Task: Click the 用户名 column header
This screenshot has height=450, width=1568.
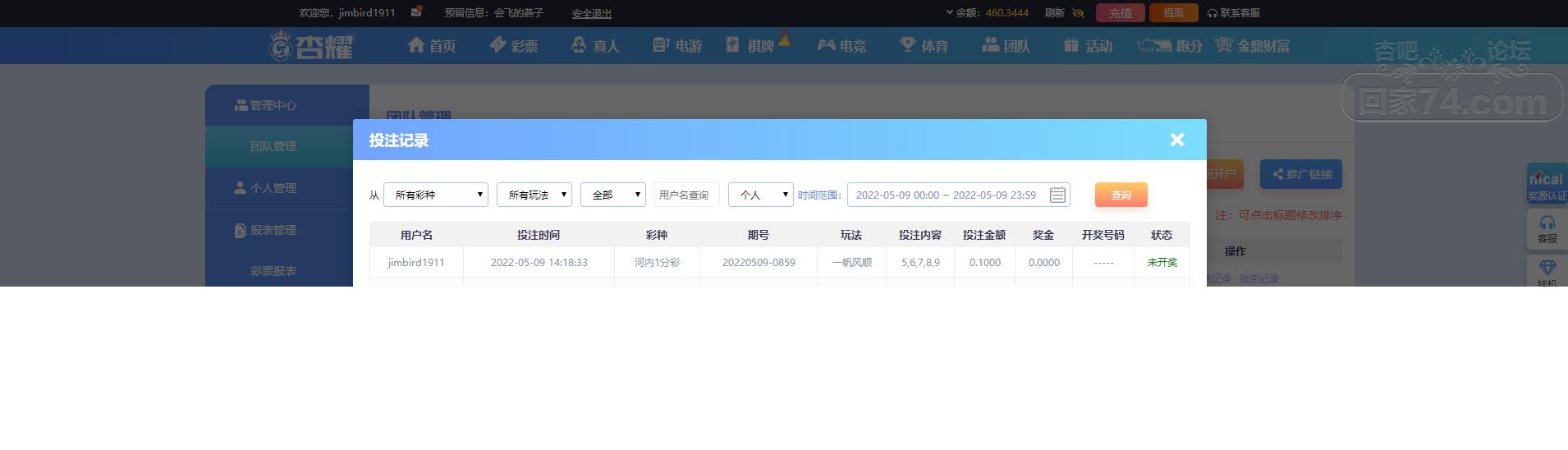Action: pyautogui.click(x=416, y=235)
